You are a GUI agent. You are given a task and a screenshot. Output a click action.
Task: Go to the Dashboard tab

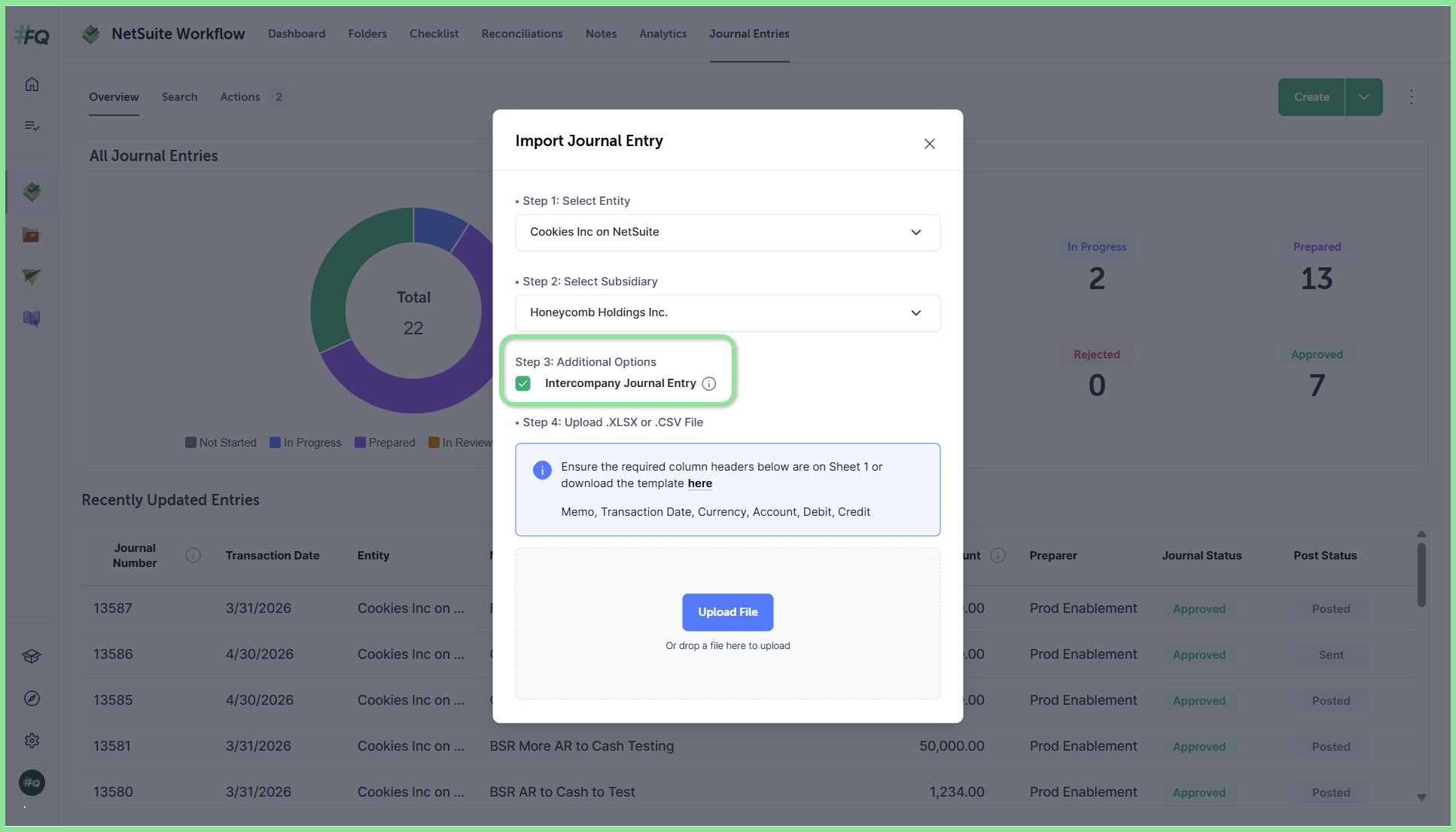click(297, 34)
